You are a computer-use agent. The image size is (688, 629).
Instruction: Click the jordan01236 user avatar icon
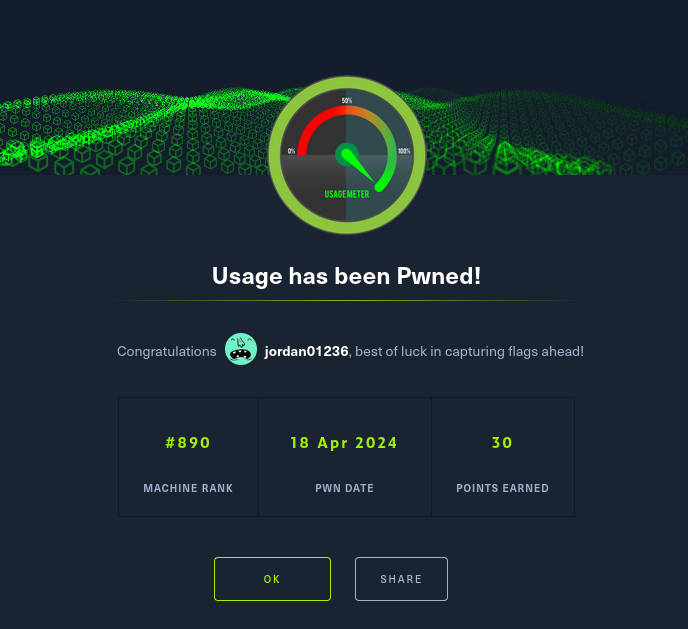241,350
